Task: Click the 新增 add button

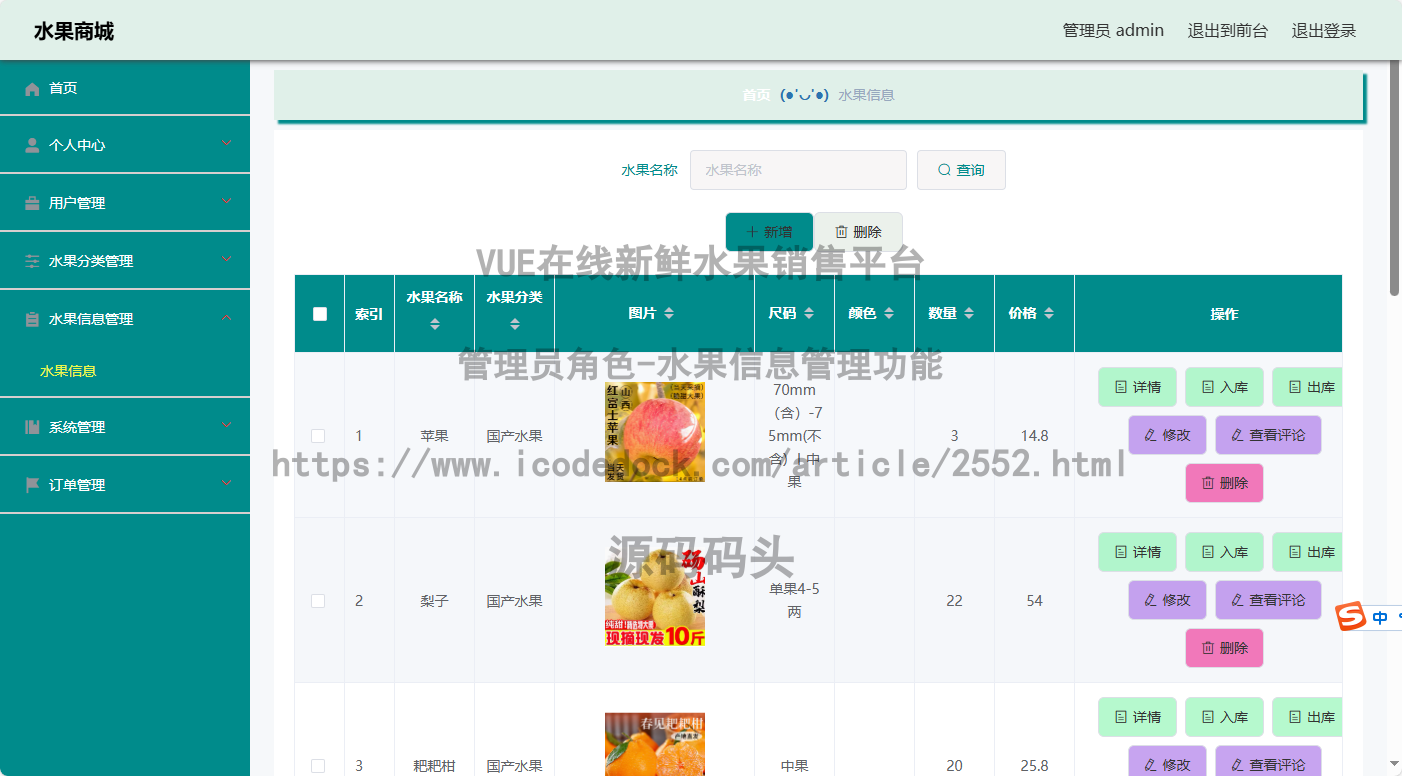Action: point(769,232)
